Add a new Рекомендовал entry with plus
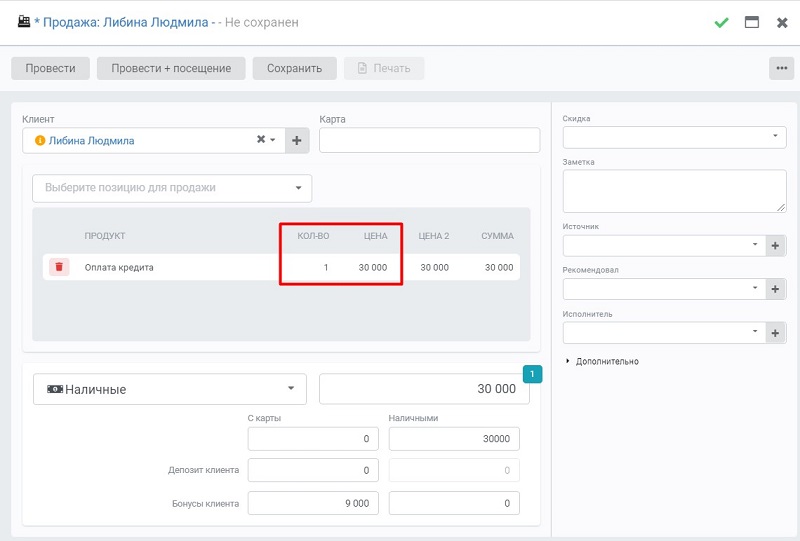 click(775, 289)
